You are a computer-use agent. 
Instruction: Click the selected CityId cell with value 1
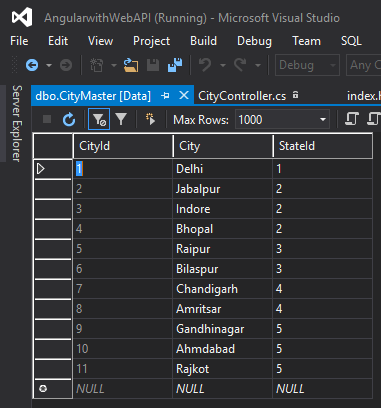click(123, 169)
